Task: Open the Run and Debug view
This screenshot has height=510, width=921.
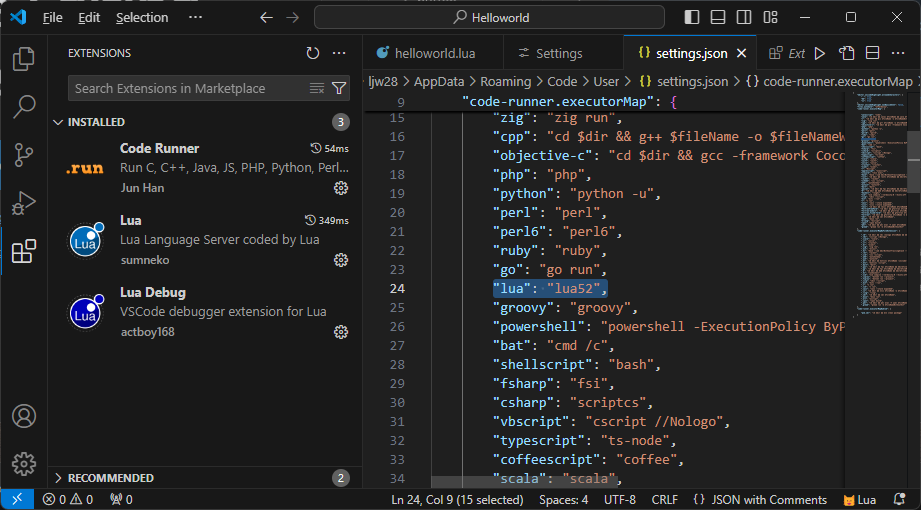Action: pos(24,203)
